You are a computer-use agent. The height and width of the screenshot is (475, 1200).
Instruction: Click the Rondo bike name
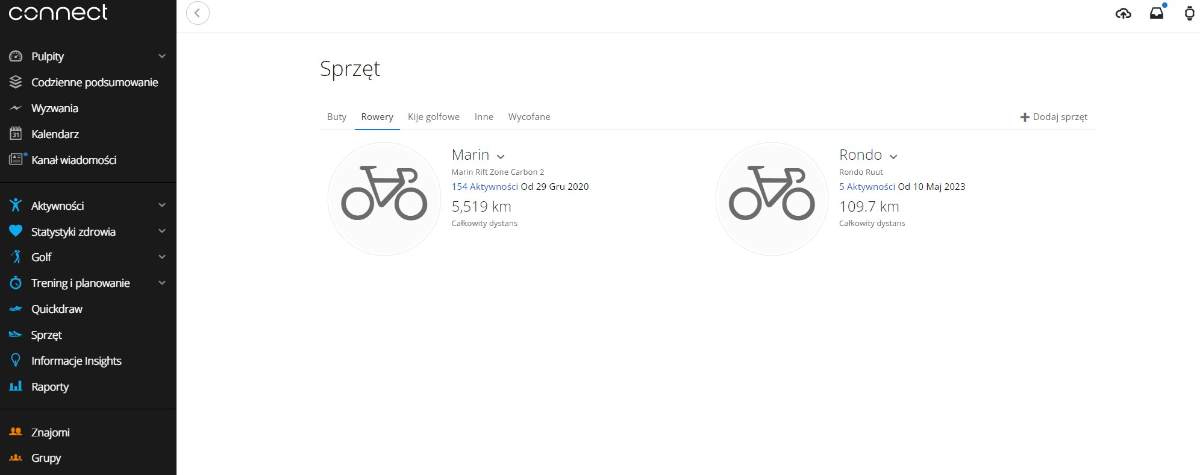[861, 155]
